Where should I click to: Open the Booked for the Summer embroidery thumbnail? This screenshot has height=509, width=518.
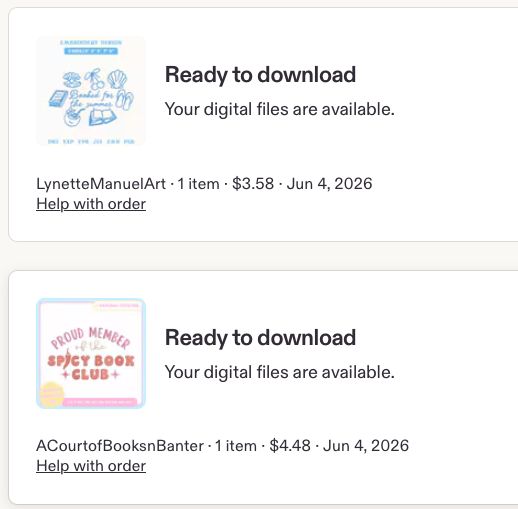click(x=91, y=91)
